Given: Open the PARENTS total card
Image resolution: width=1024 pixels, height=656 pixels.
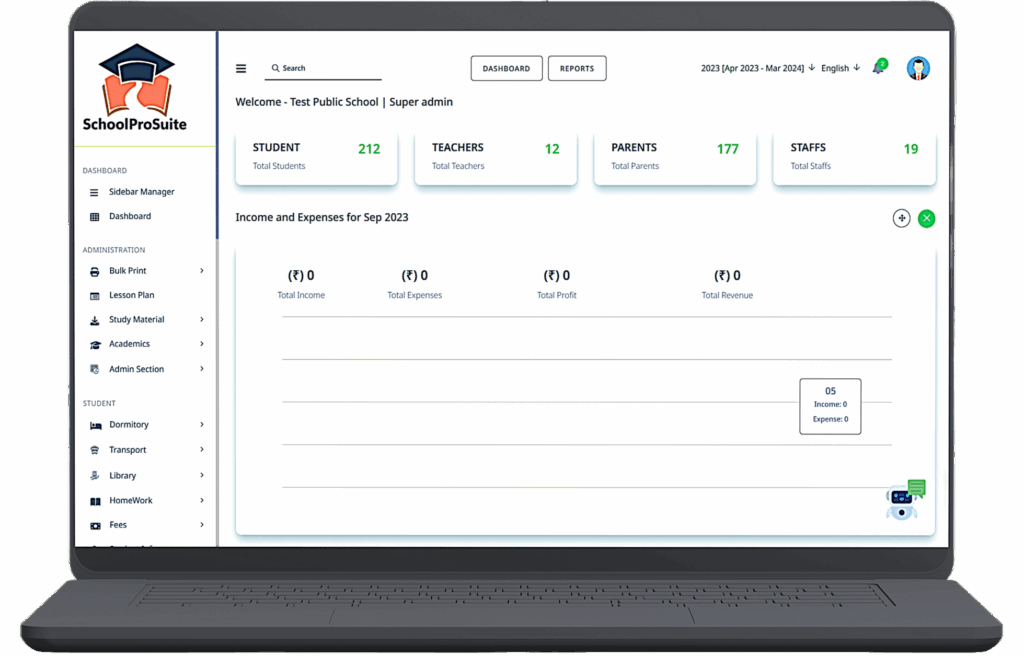Looking at the screenshot, I should click(675, 157).
